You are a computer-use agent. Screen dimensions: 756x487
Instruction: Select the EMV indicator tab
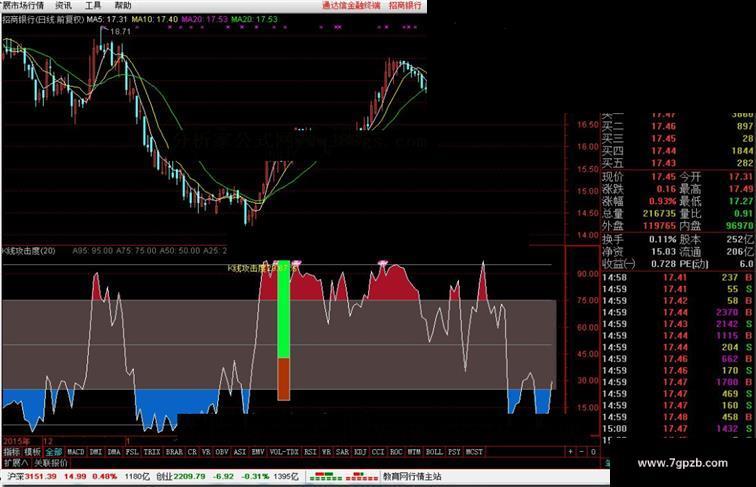click(x=258, y=452)
